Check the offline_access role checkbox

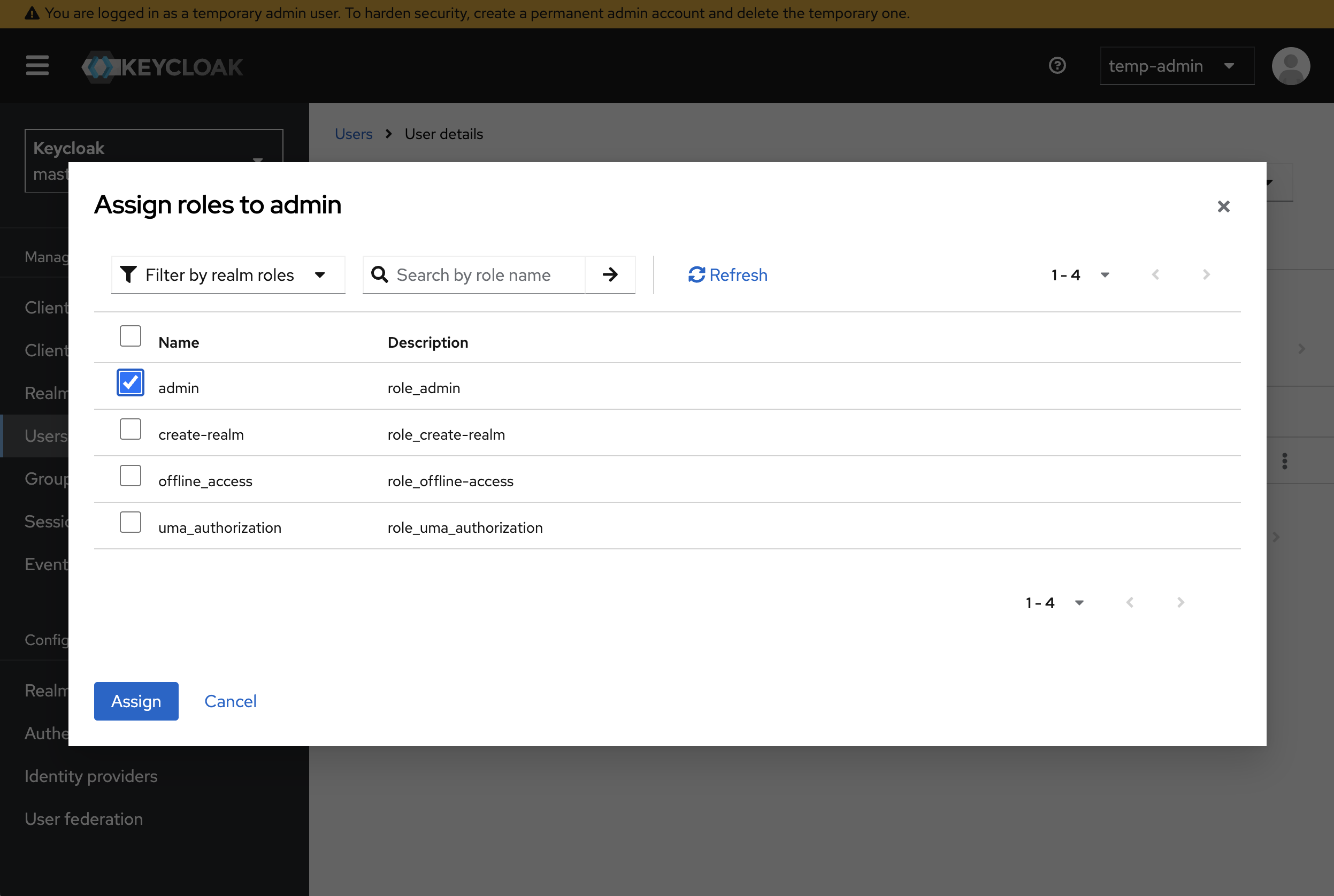[x=131, y=476]
